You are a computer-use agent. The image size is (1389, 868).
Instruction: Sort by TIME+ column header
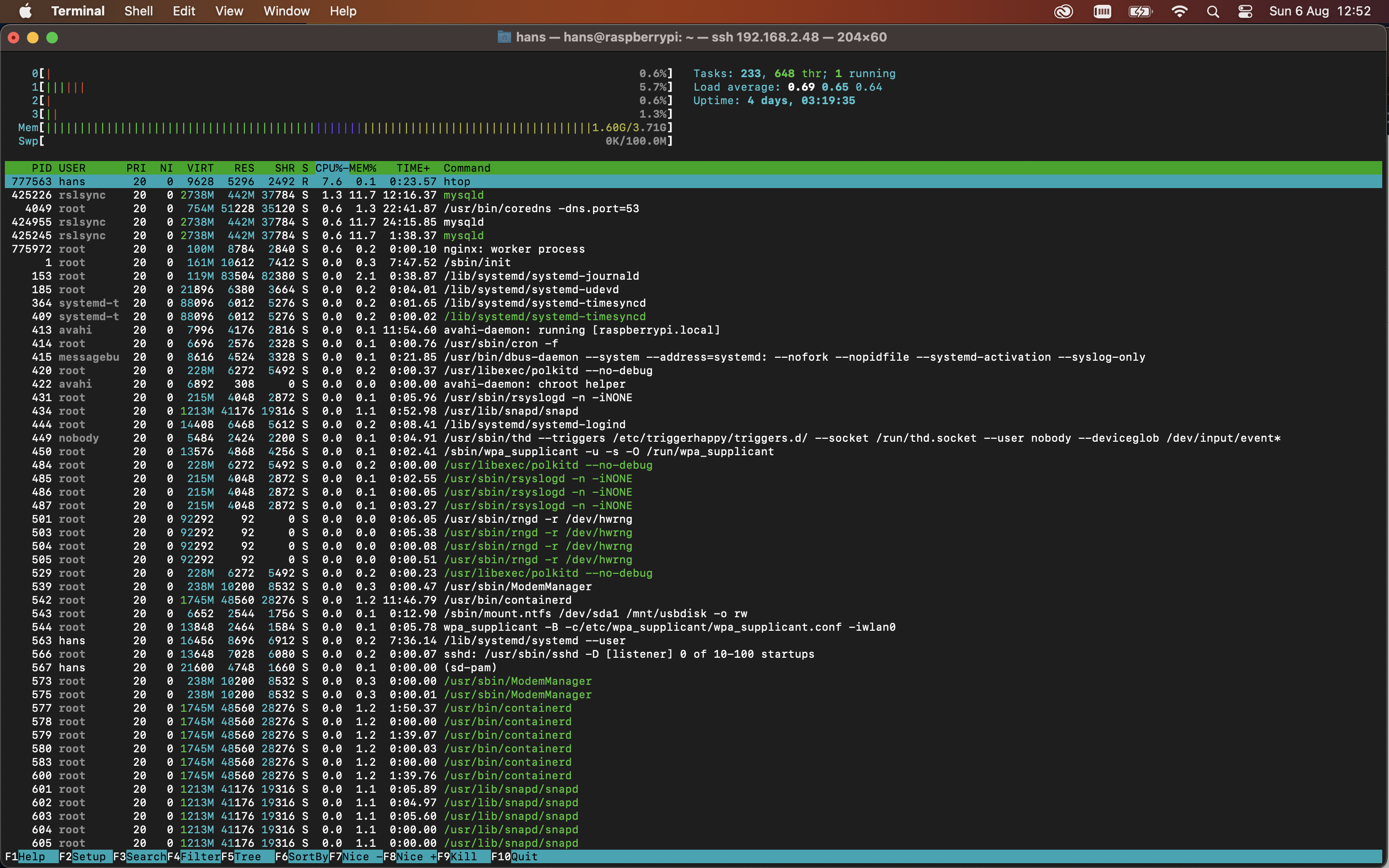(413, 168)
